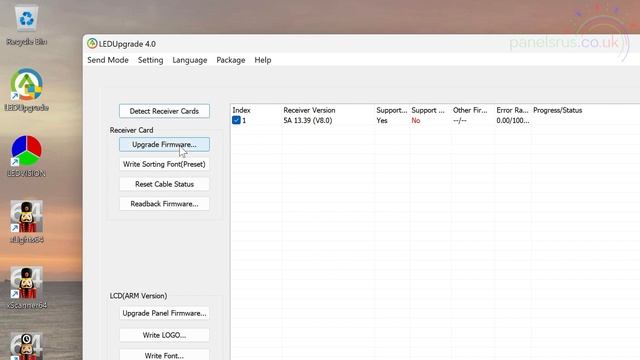Click the red 'No' support cell
The image size is (640, 360).
(x=416, y=120)
